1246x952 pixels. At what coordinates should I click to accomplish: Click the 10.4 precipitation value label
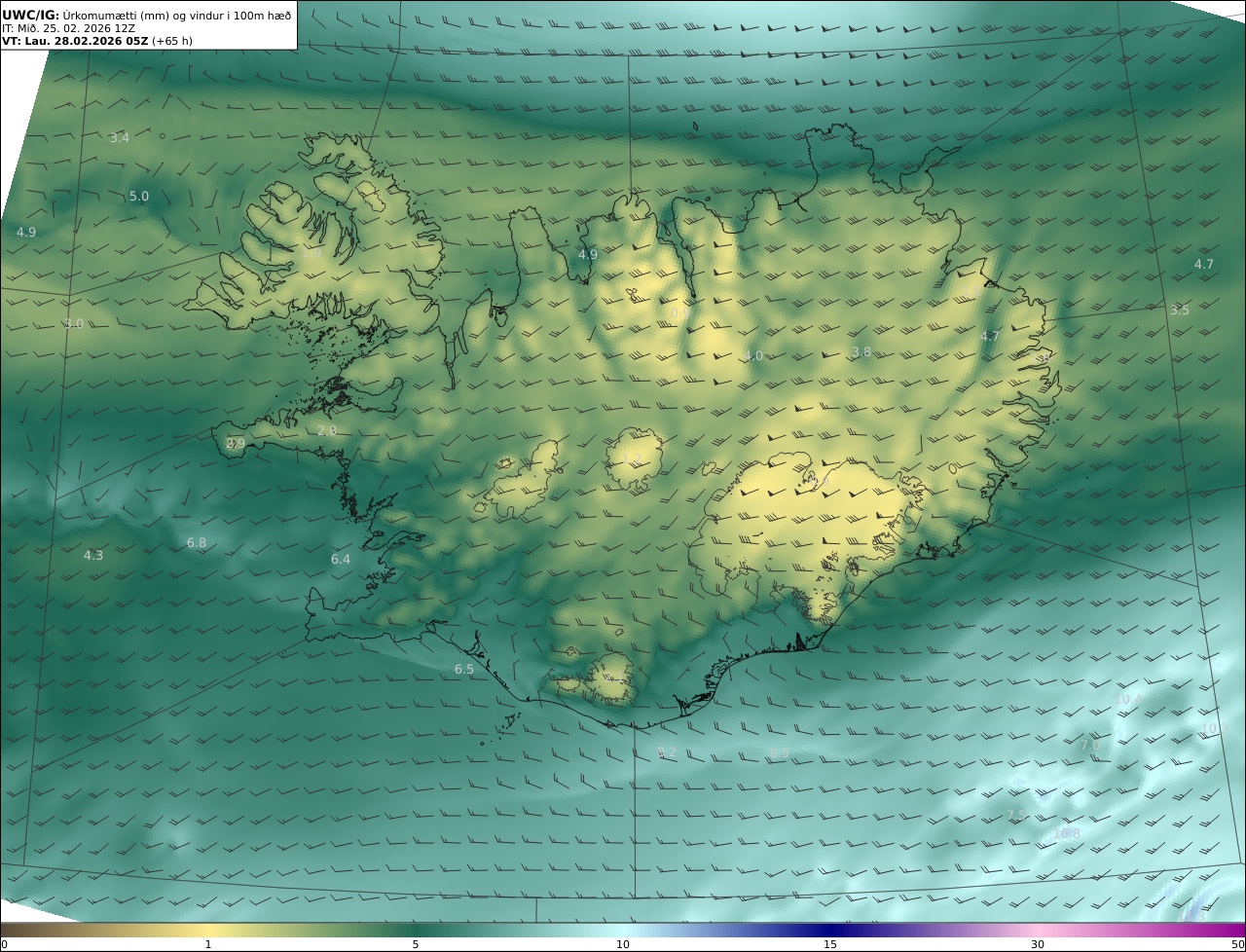(1128, 700)
